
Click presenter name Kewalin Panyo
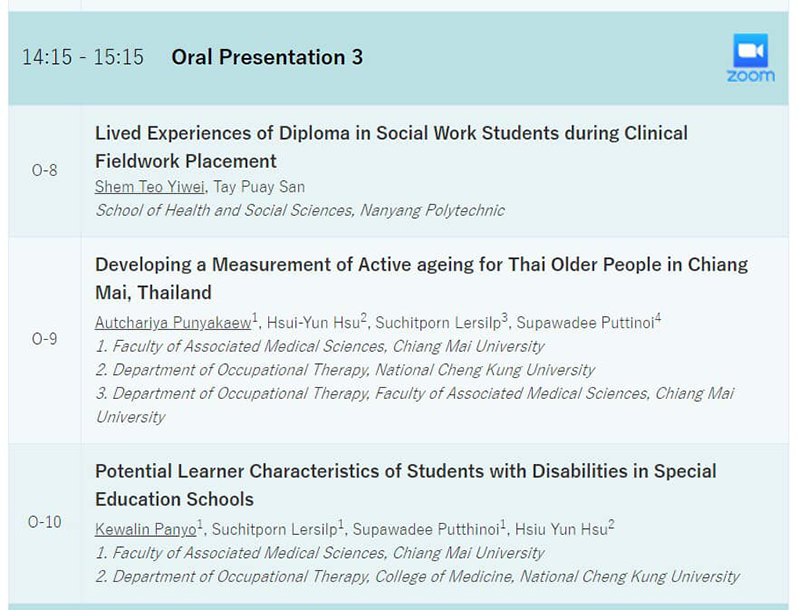pyautogui.click(x=145, y=529)
